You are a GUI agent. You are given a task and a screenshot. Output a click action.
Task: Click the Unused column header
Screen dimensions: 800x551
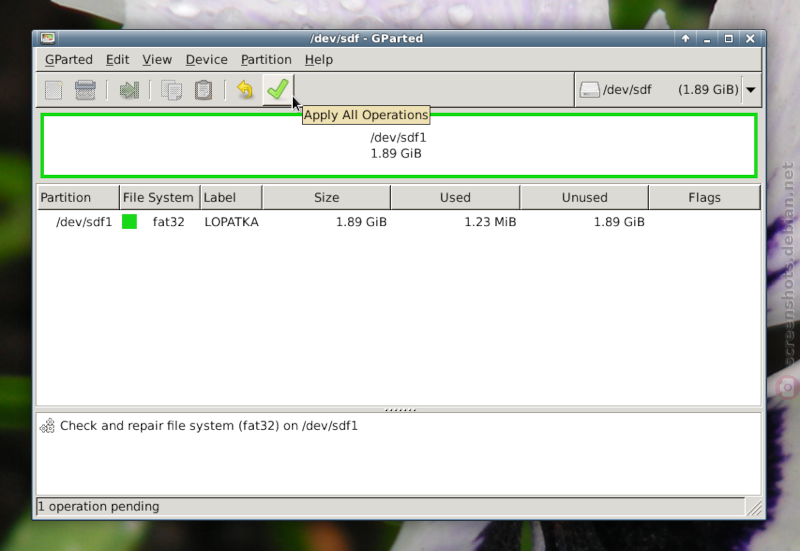tap(585, 197)
